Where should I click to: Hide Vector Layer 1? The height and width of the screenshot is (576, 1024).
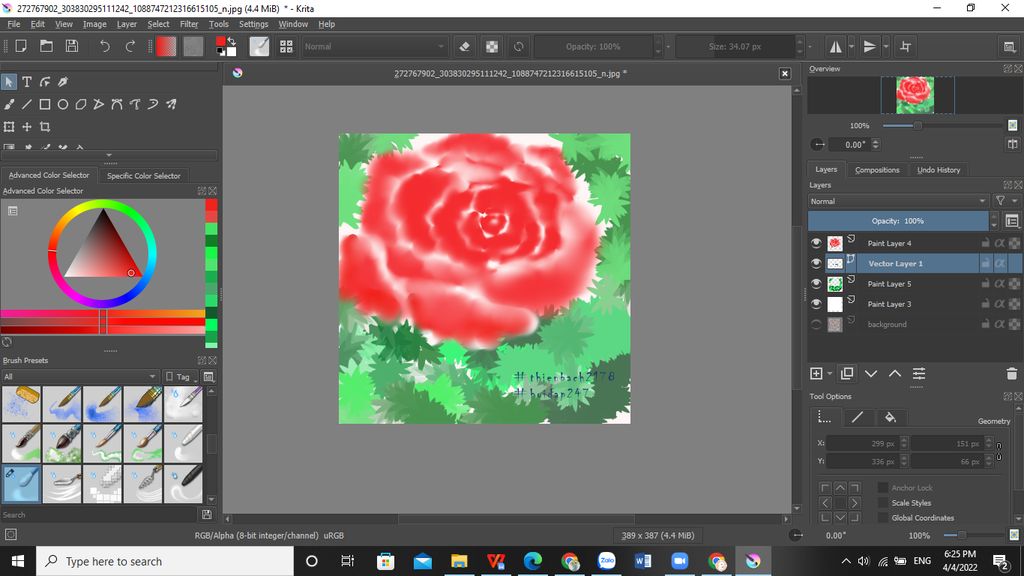click(x=816, y=263)
